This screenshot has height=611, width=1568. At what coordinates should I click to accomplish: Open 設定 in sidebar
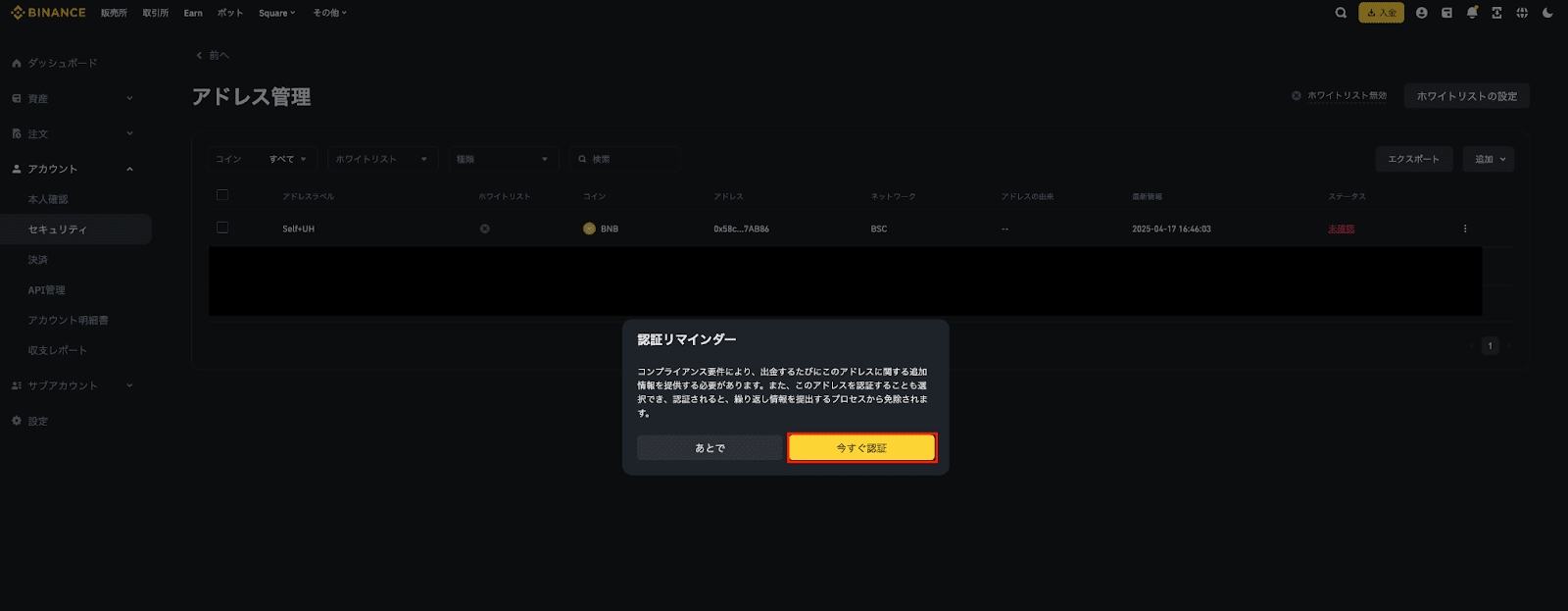37,421
